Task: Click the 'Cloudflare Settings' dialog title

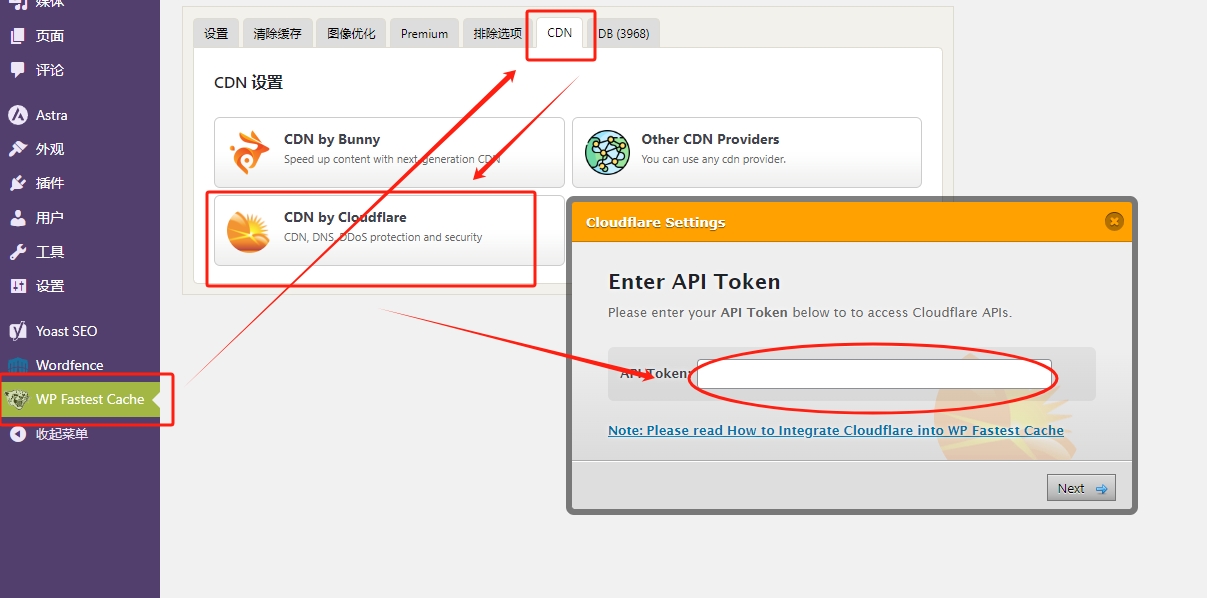Action: (655, 222)
